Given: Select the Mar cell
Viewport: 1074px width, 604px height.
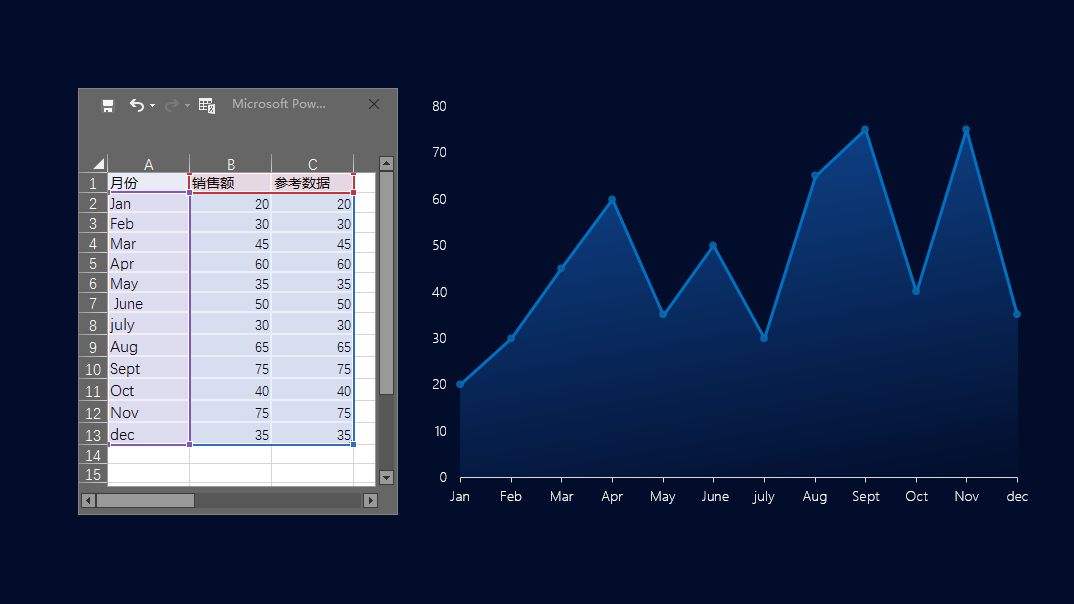Looking at the screenshot, I should tap(149, 243).
